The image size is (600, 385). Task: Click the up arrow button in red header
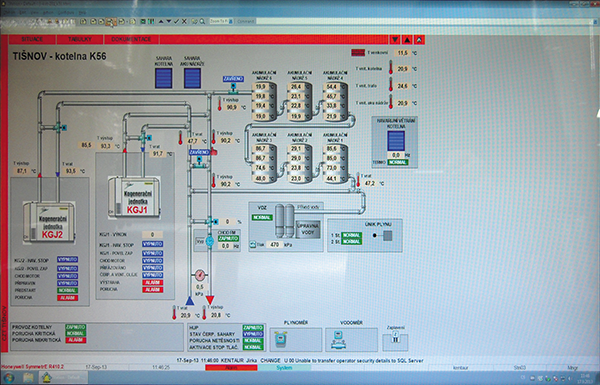pos(407,39)
